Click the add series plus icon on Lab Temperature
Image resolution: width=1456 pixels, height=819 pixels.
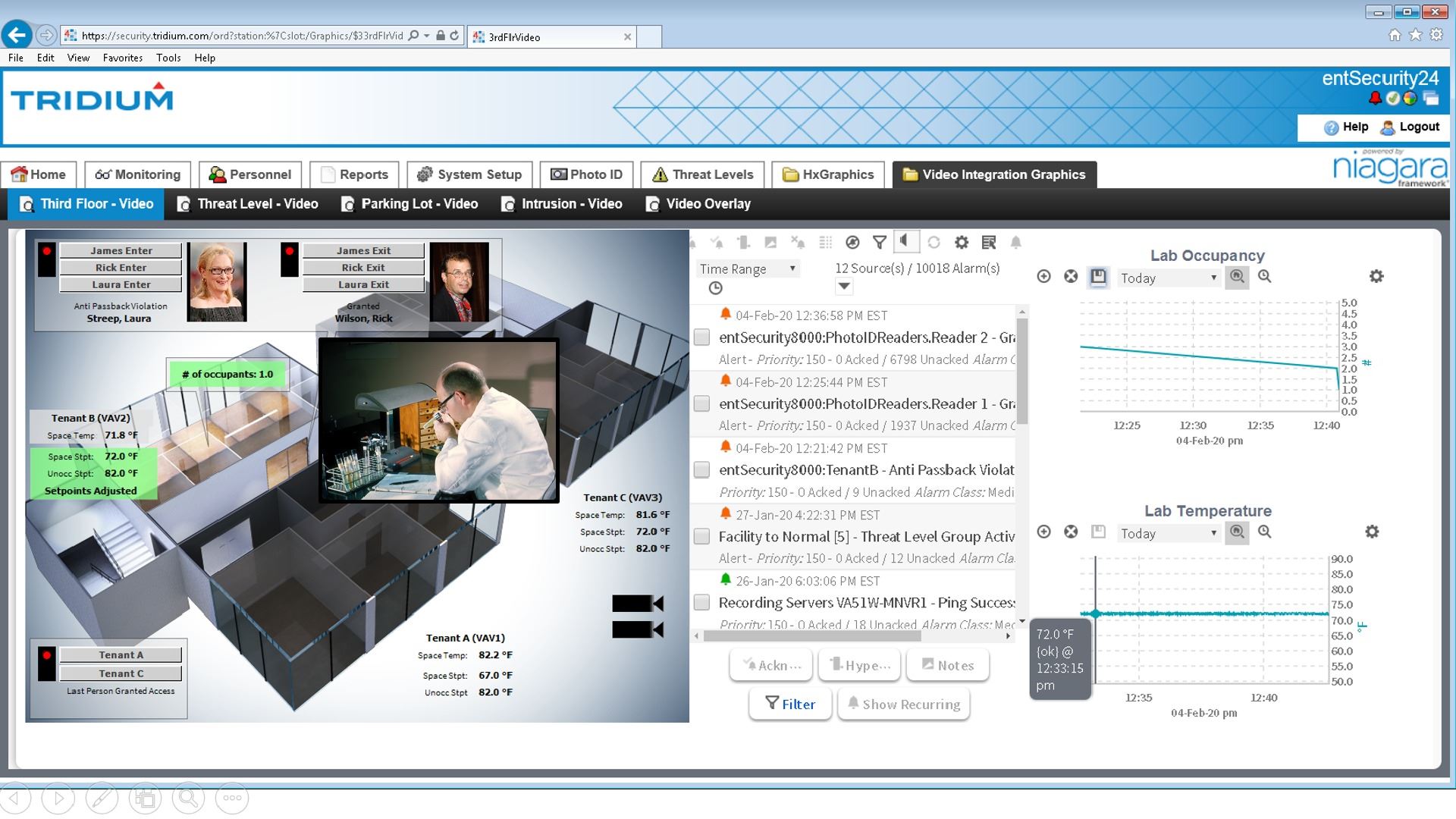1043,532
